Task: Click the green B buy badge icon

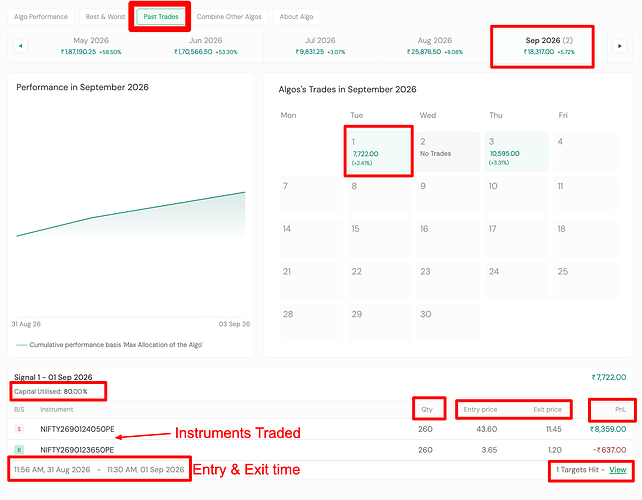Action: (19, 450)
